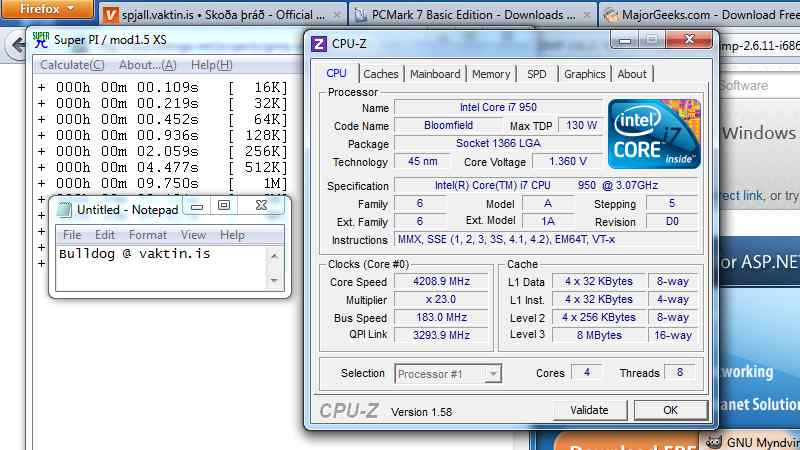This screenshot has width=800, height=450.
Task: Open the Calculate menu in Super PI
Action: click(71, 65)
